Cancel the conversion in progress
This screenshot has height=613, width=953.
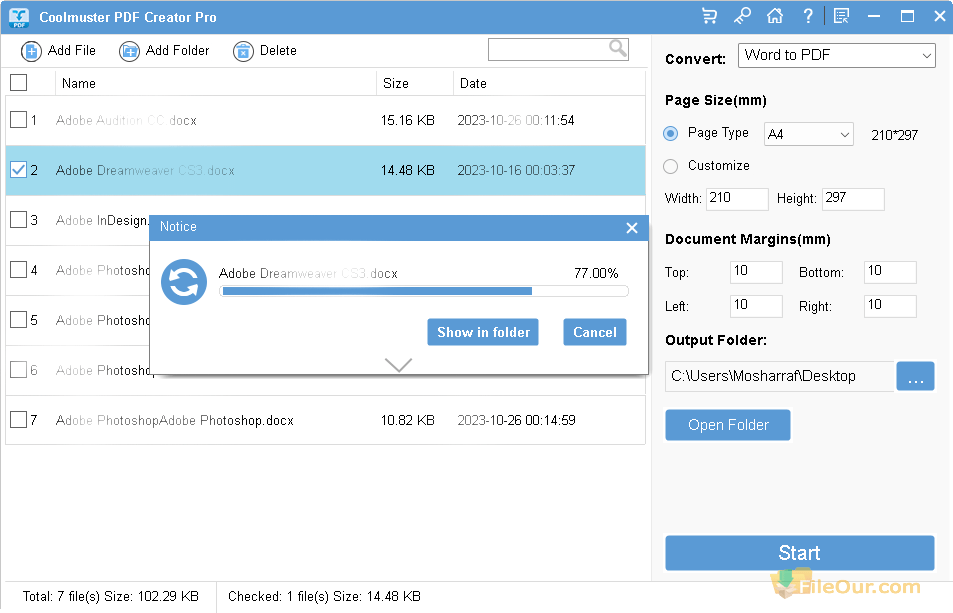coord(595,332)
